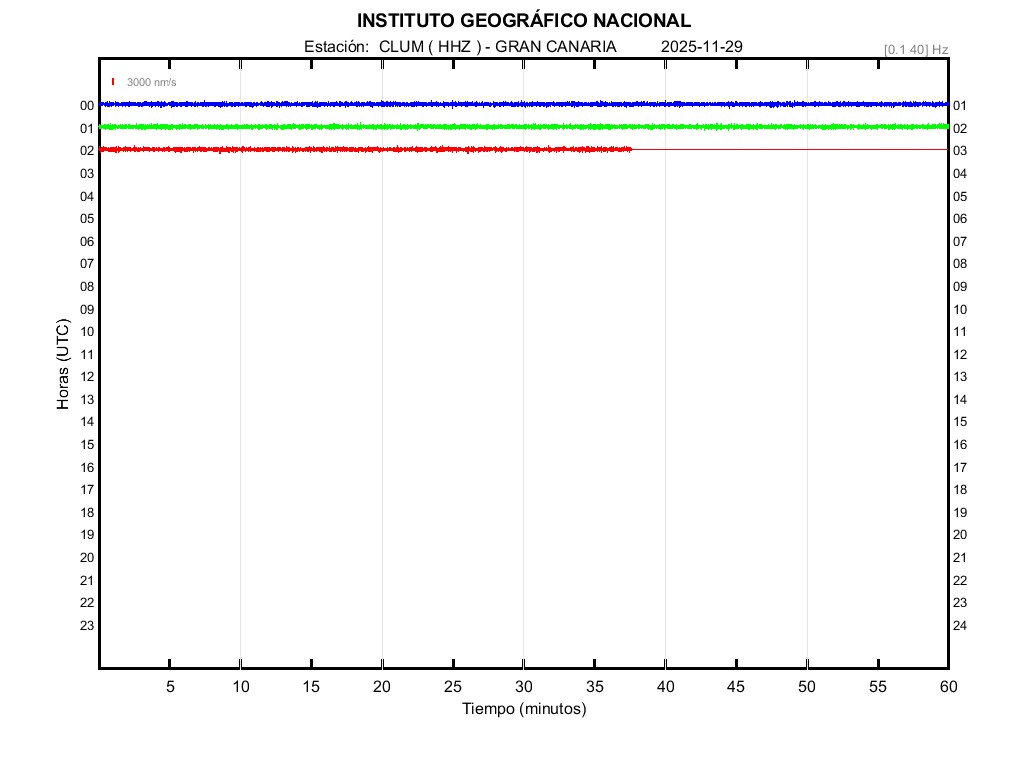Viewport: 1024px width, 768px height.
Task: Click the INSTITUTO GEOGRÁFICO NACIONAL title
Action: [x=523, y=21]
